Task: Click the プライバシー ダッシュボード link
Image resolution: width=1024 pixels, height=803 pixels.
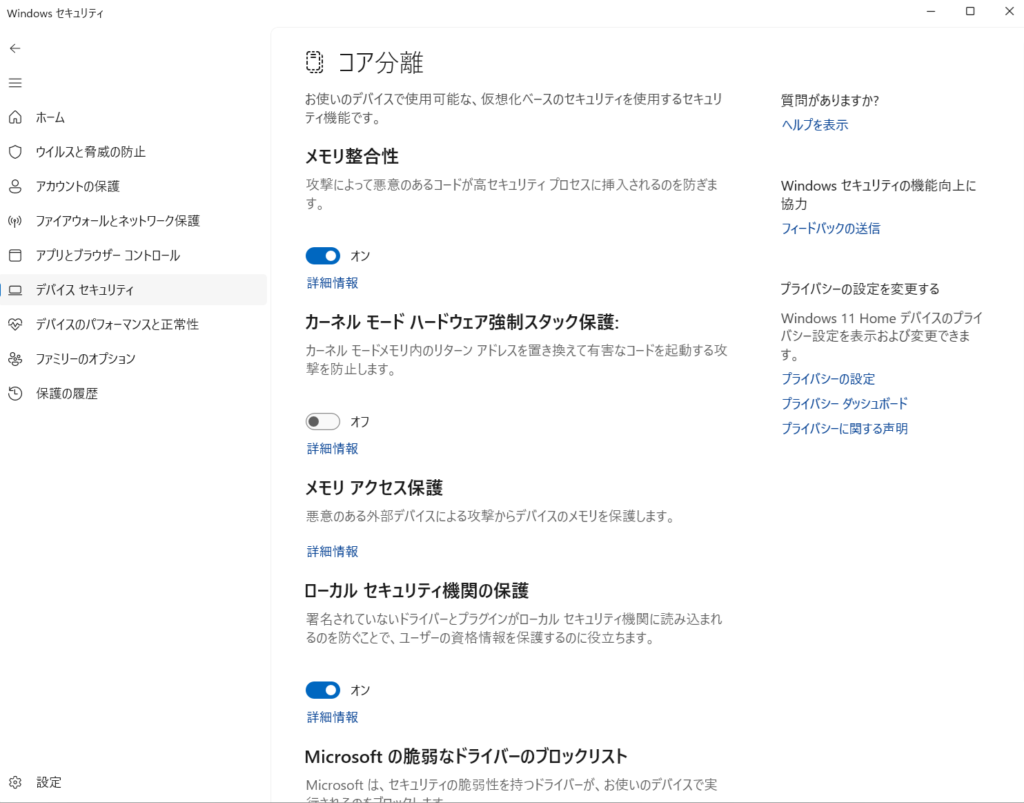Action: click(844, 403)
